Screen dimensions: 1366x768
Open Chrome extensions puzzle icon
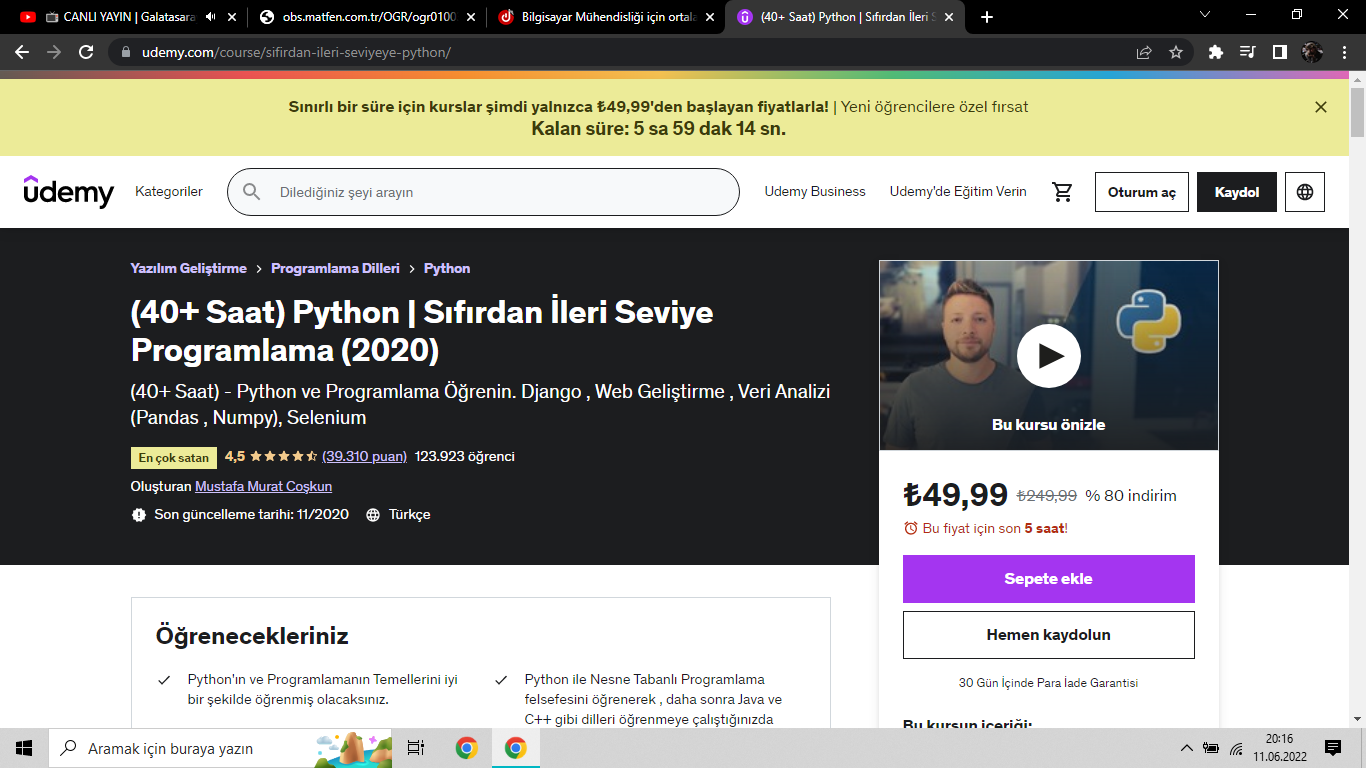point(1216,52)
